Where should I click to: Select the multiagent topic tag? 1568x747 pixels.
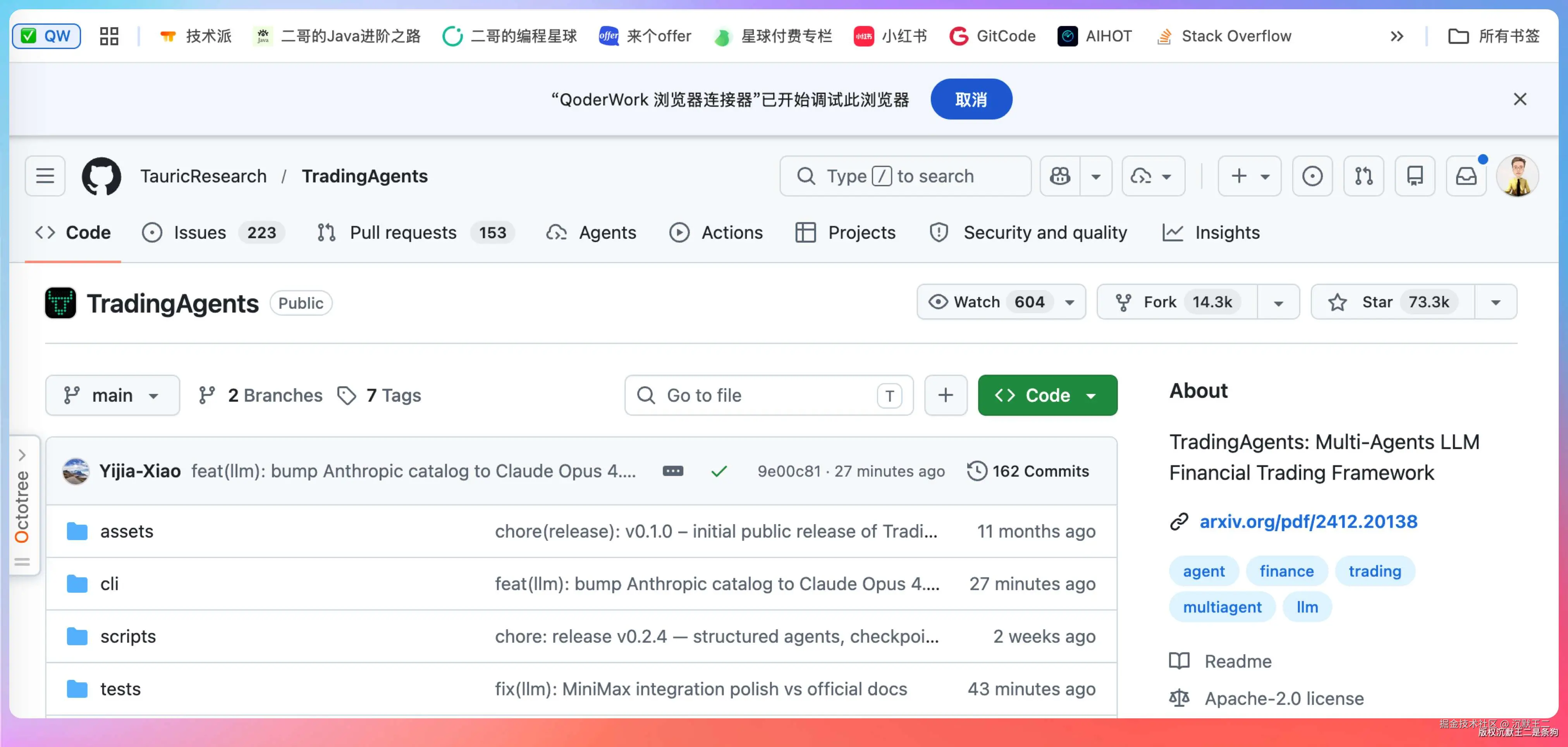[1222, 607]
